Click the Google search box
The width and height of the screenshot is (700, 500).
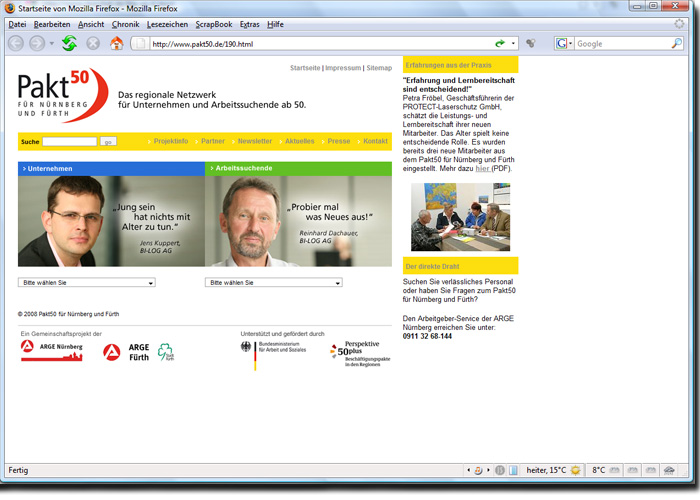tap(622, 44)
